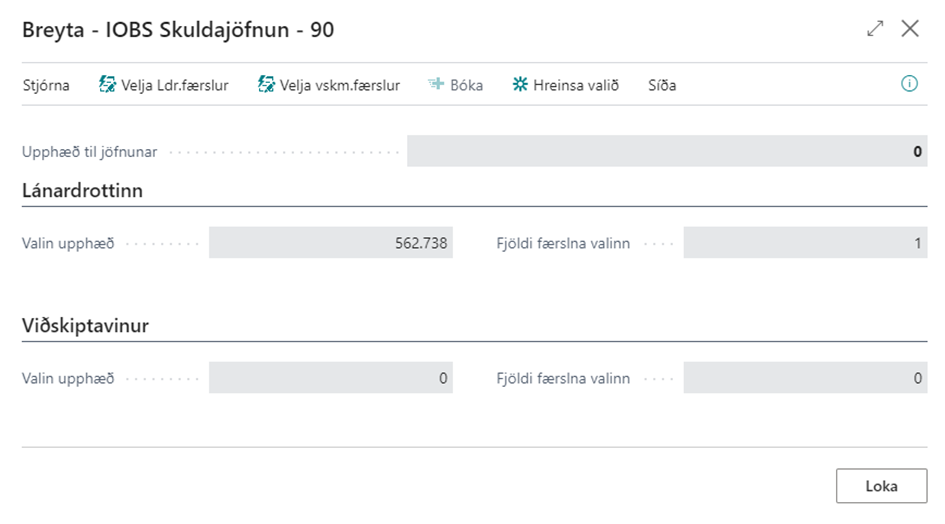Click the Upphæð til jöfnunar label

click(x=89, y=152)
